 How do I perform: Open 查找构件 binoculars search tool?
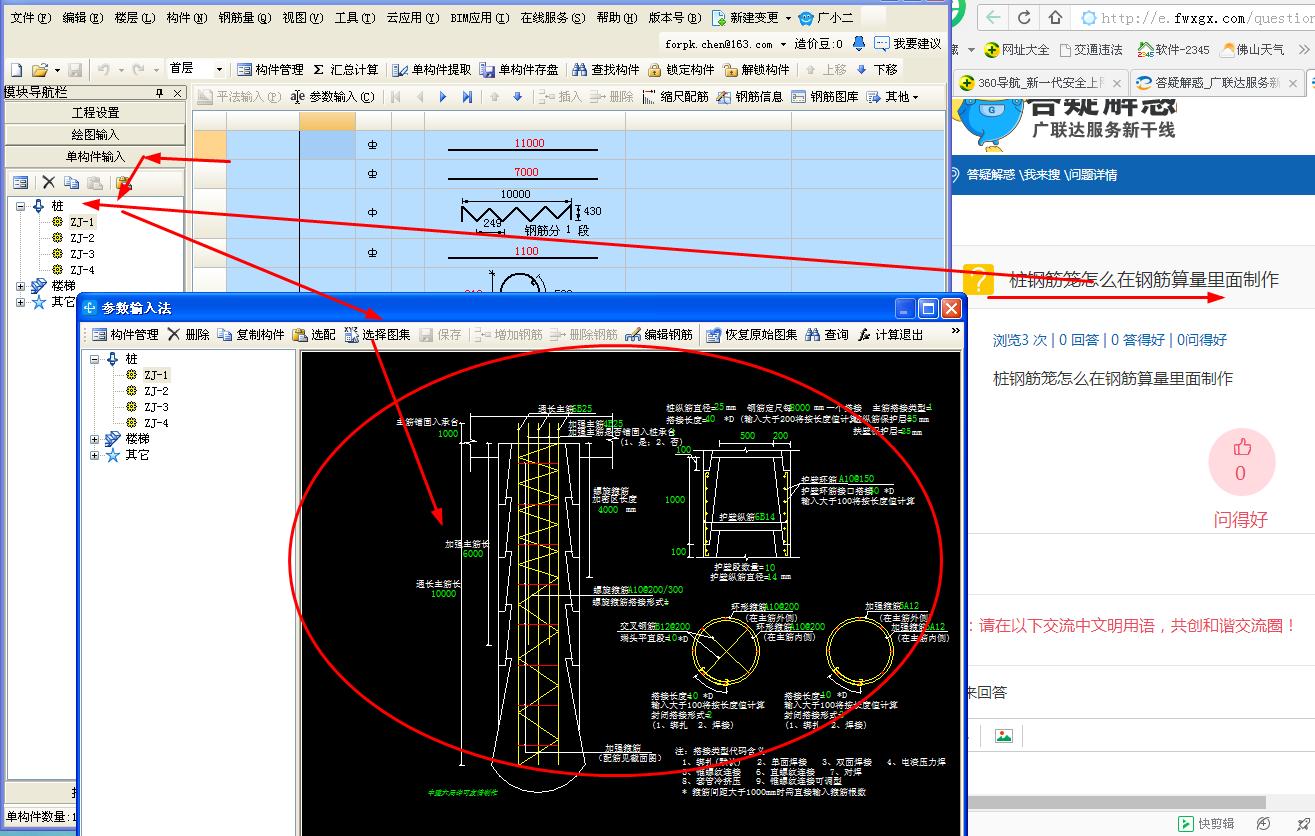coord(605,70)
